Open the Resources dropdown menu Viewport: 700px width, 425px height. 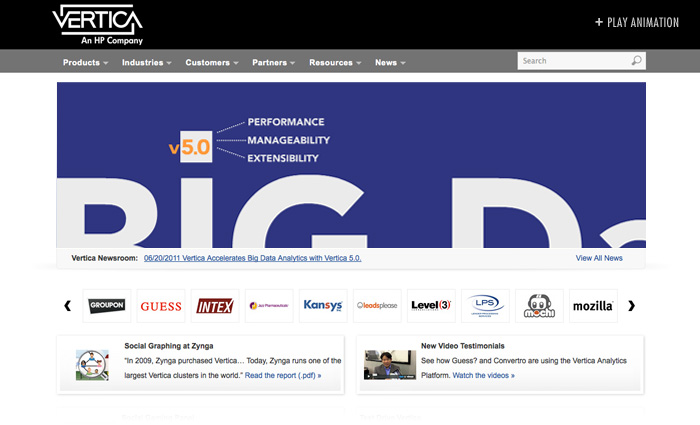pos(335,62)
